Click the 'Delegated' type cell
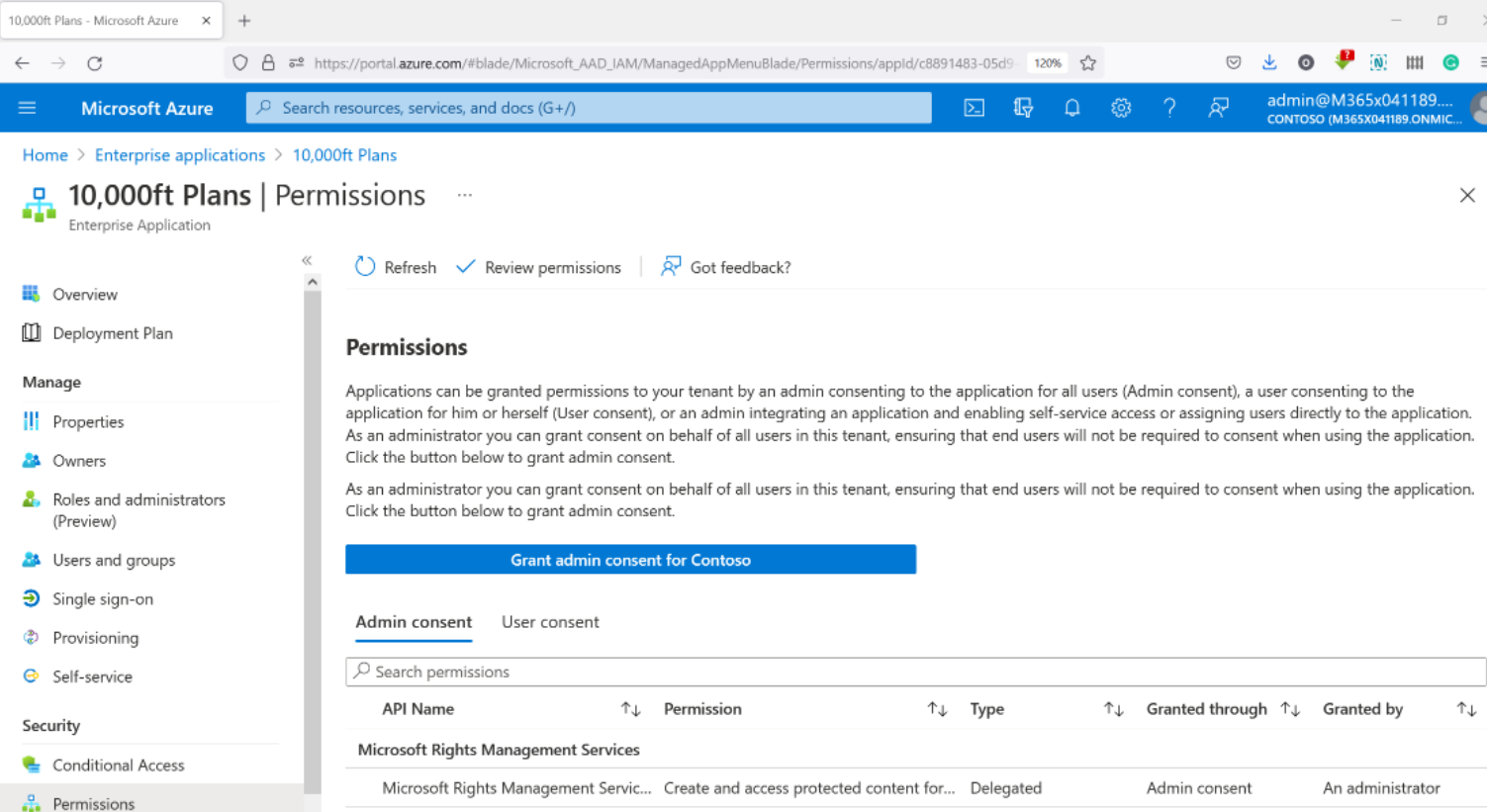This screenshot has height=812, width=1487. [1005, 788]
